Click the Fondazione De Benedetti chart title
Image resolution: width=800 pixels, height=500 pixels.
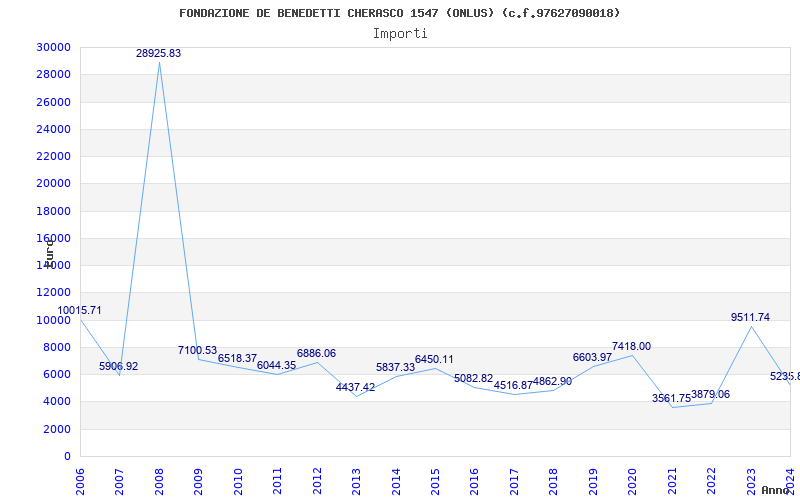(x=400, y=13)
